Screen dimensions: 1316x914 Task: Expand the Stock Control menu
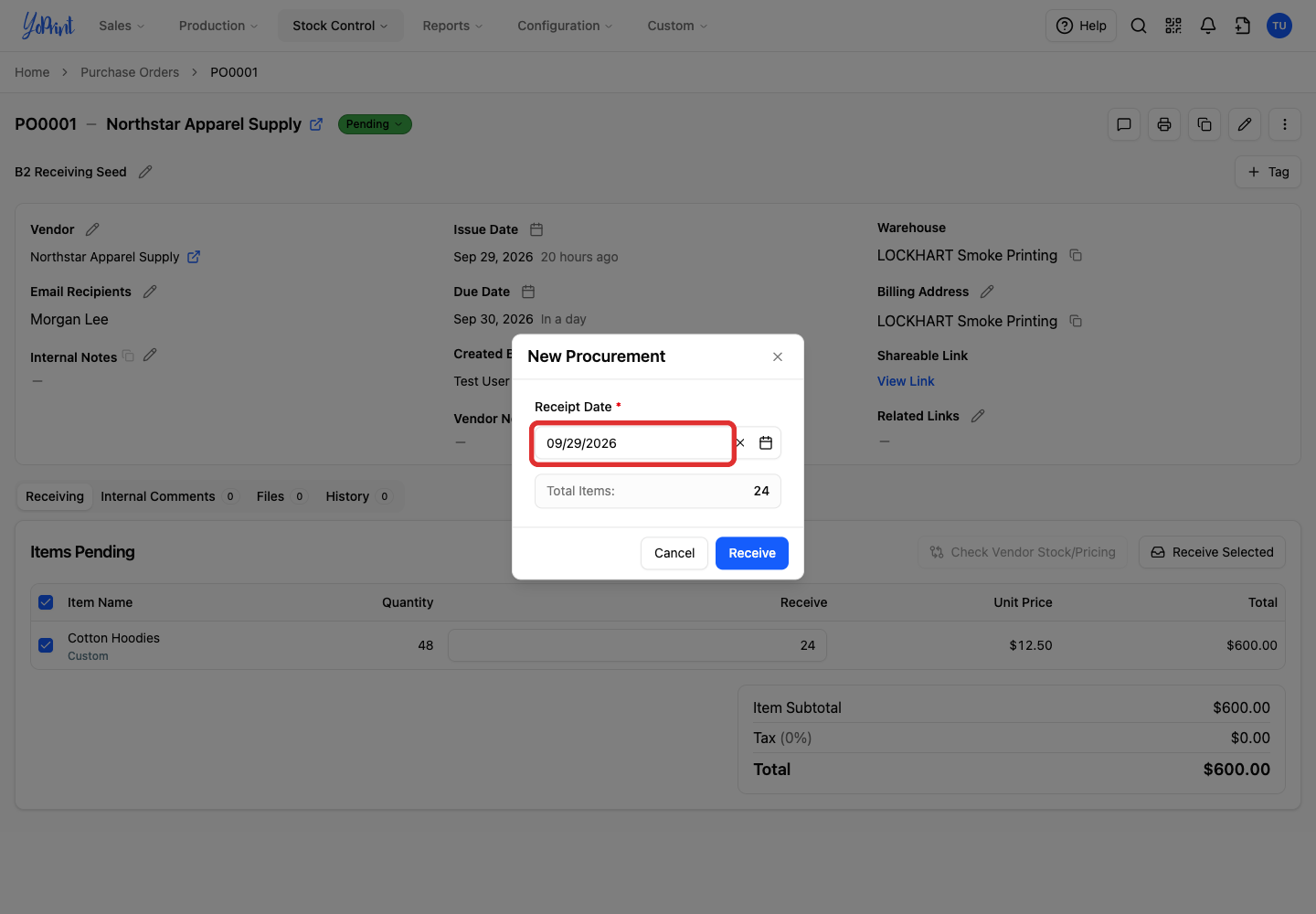(x=340, y=26)
